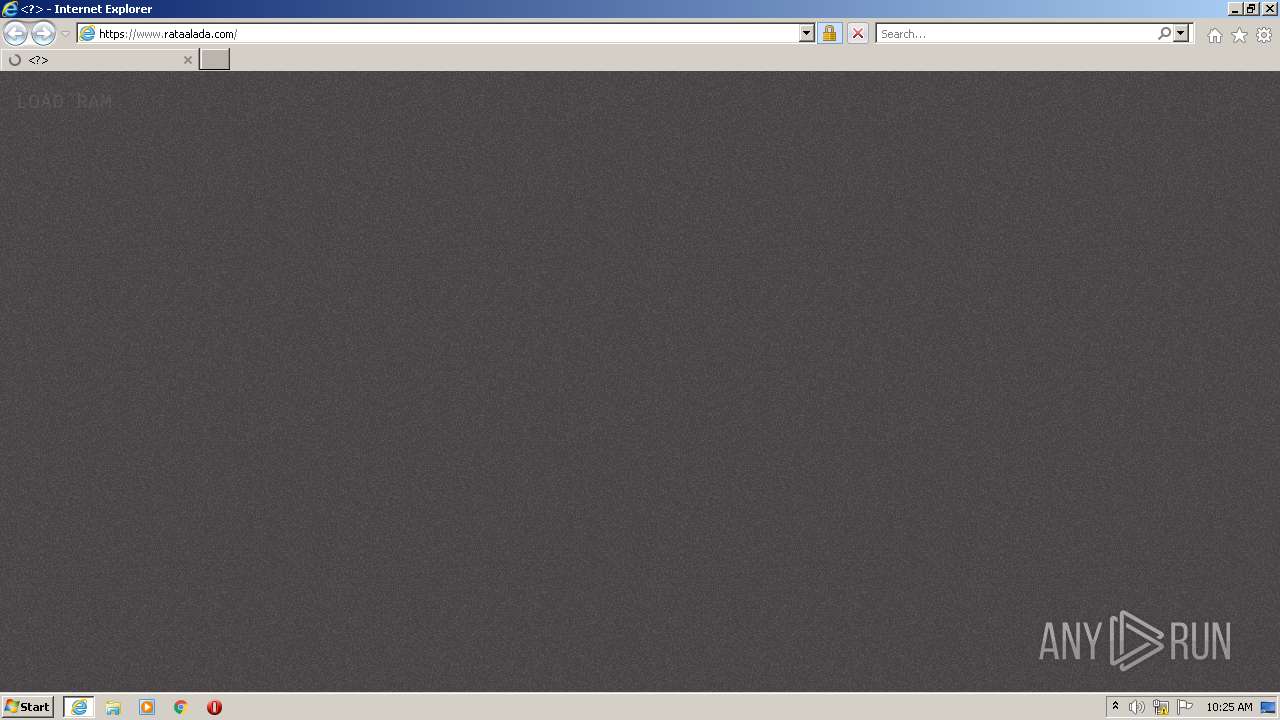
Task: Launch Windows Media Player from taskbar
Action: [147, 707]
